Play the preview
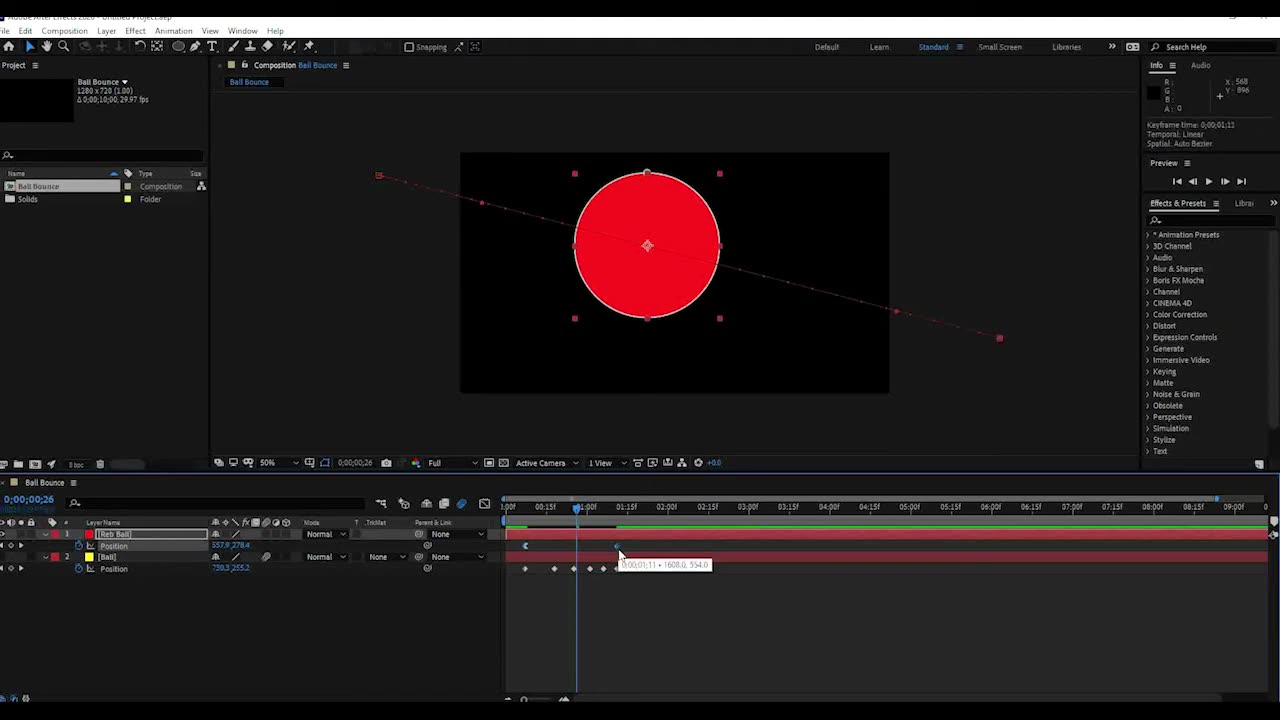The width and height of the screenshot is (1280, 720). pos(1208,182)
